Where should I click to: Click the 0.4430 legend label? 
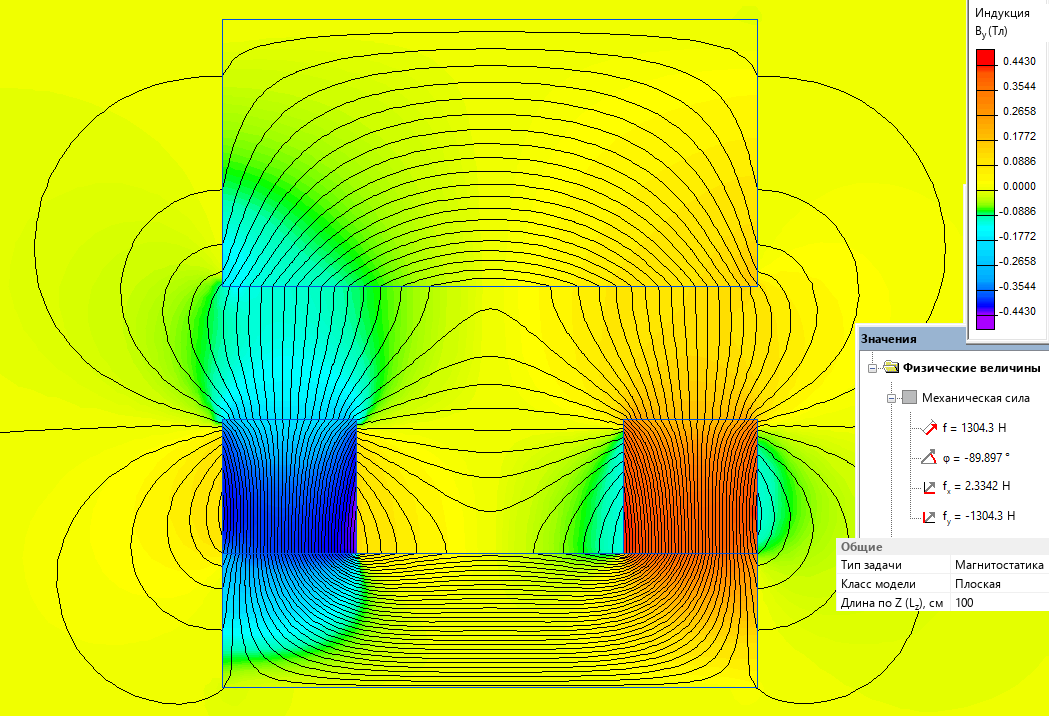[1020, 62]
